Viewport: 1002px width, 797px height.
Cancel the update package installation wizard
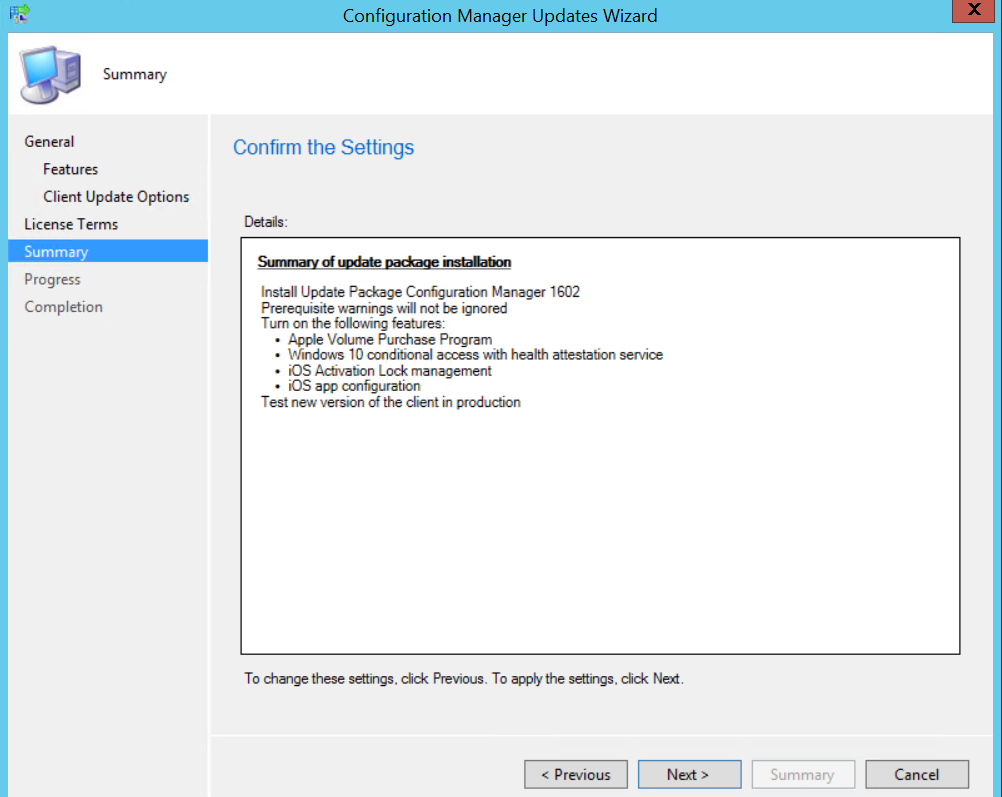coord(917,774)
